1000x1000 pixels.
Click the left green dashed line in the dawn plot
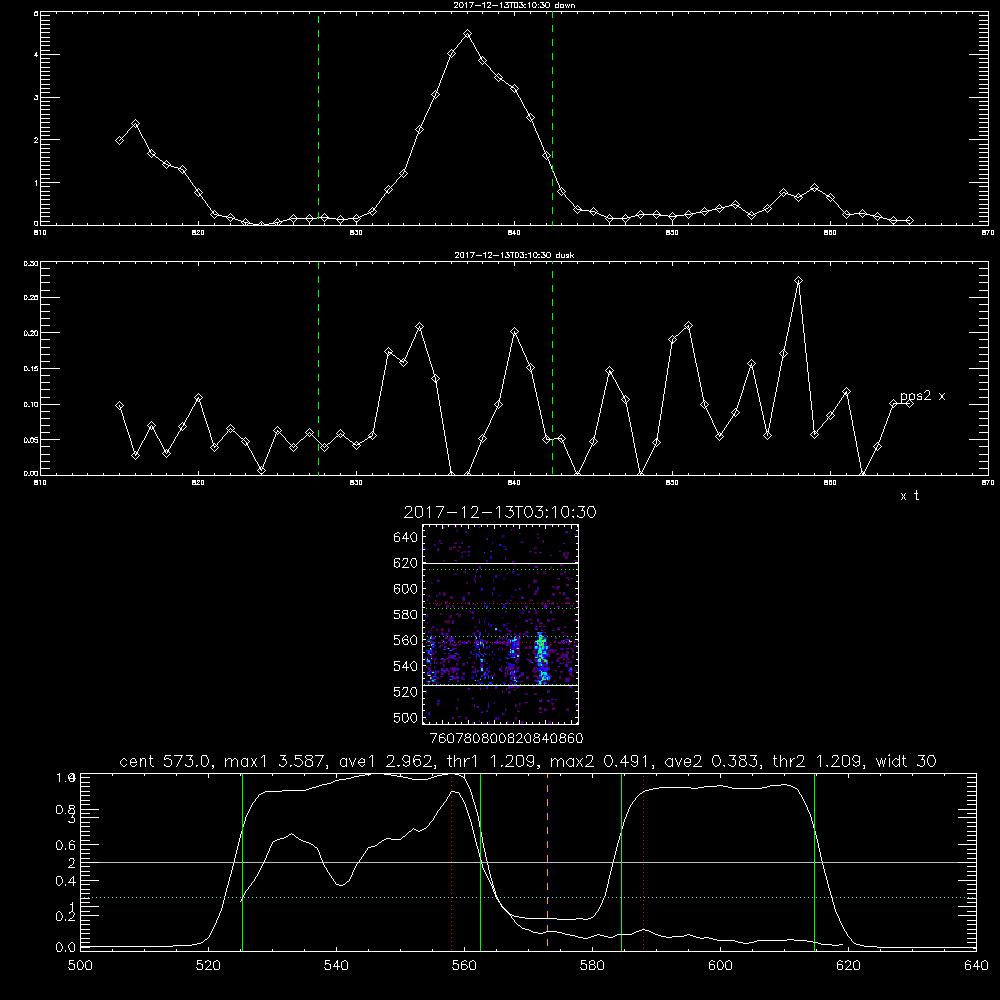318,119
